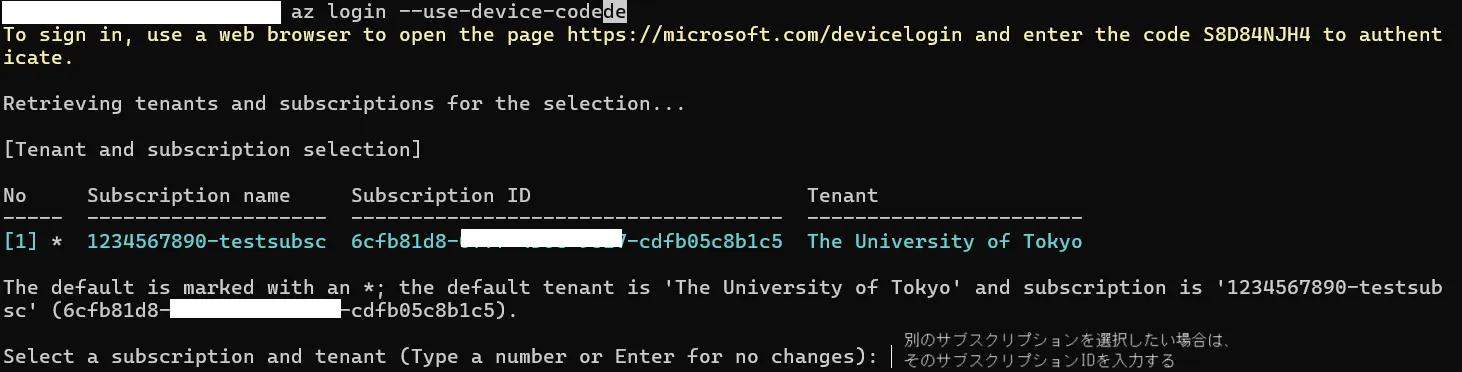Click the 'Tenant' column header
The height and width of the screenshot is (372, 1462).
843,195
